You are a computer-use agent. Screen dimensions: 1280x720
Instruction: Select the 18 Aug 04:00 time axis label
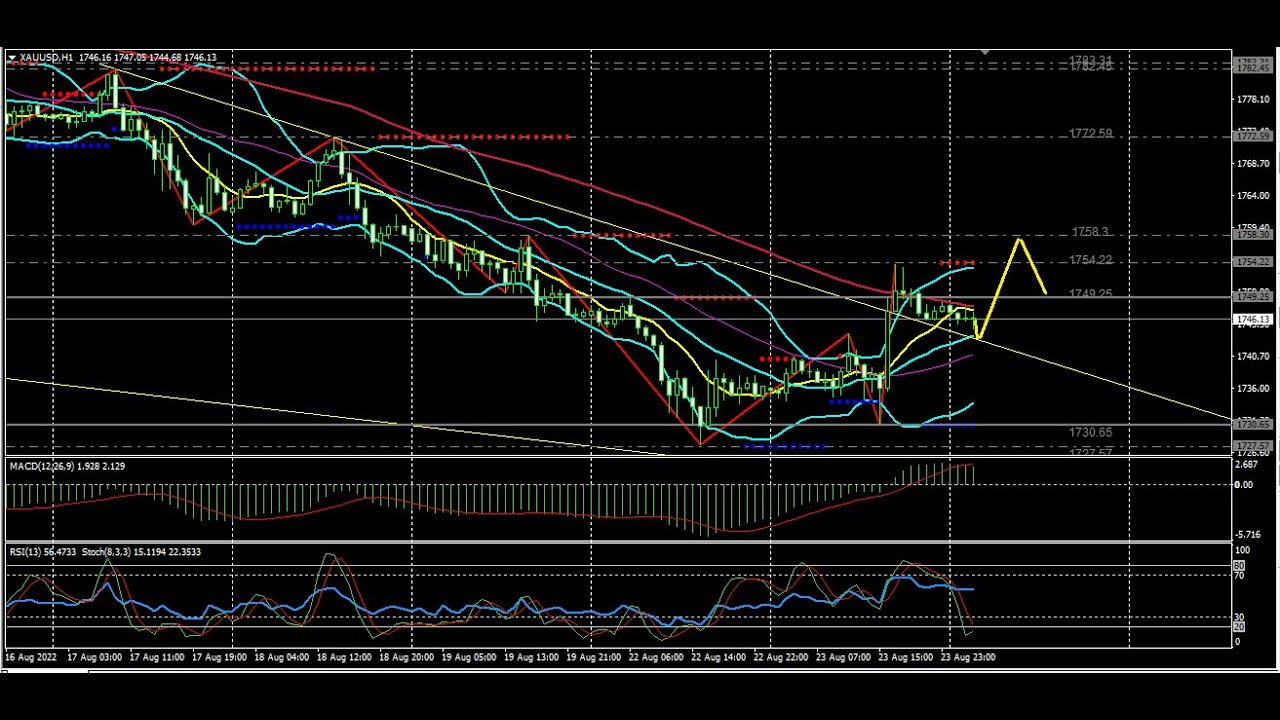(281, 657)
